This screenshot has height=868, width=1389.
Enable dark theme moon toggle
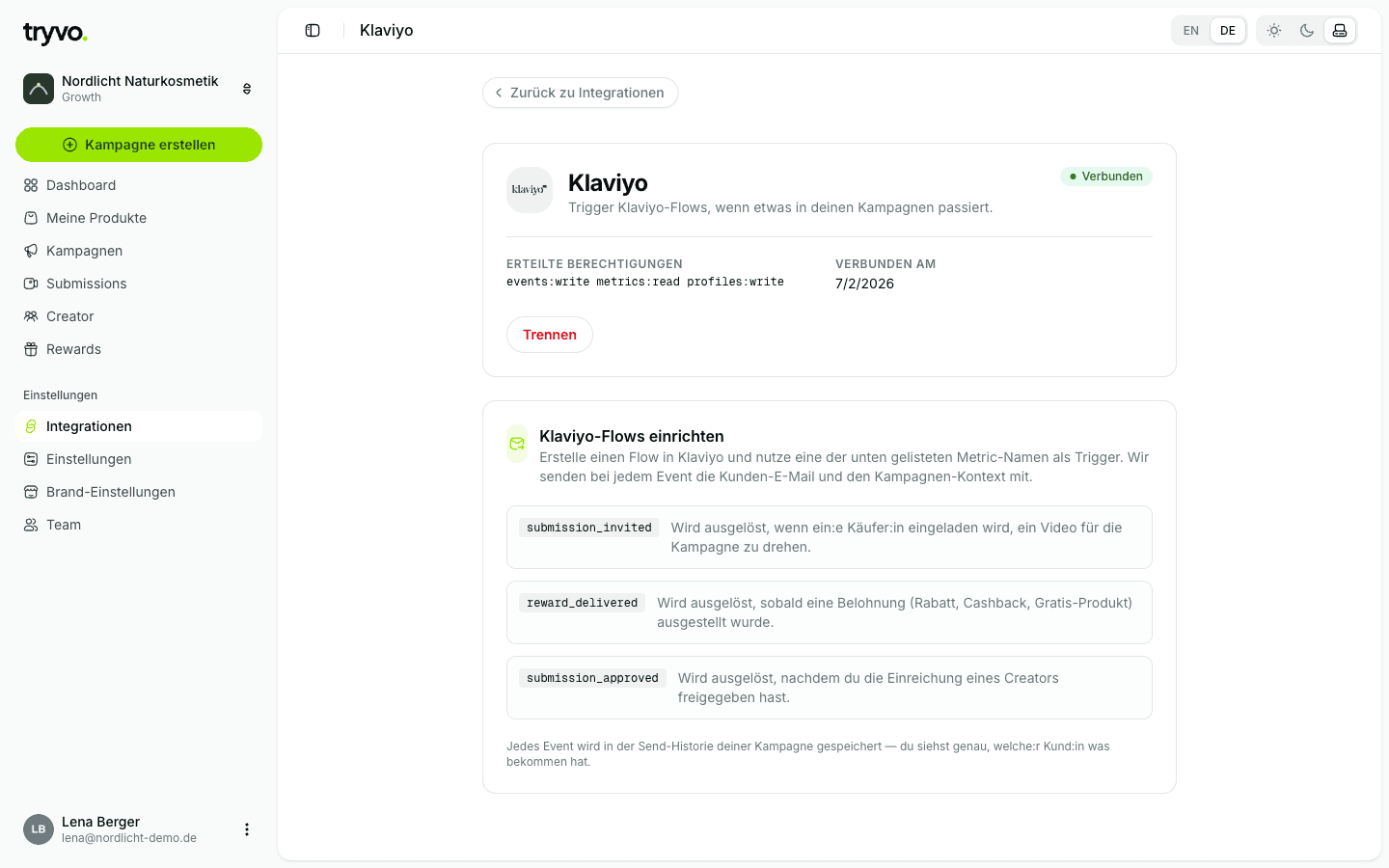[1307, 31]
